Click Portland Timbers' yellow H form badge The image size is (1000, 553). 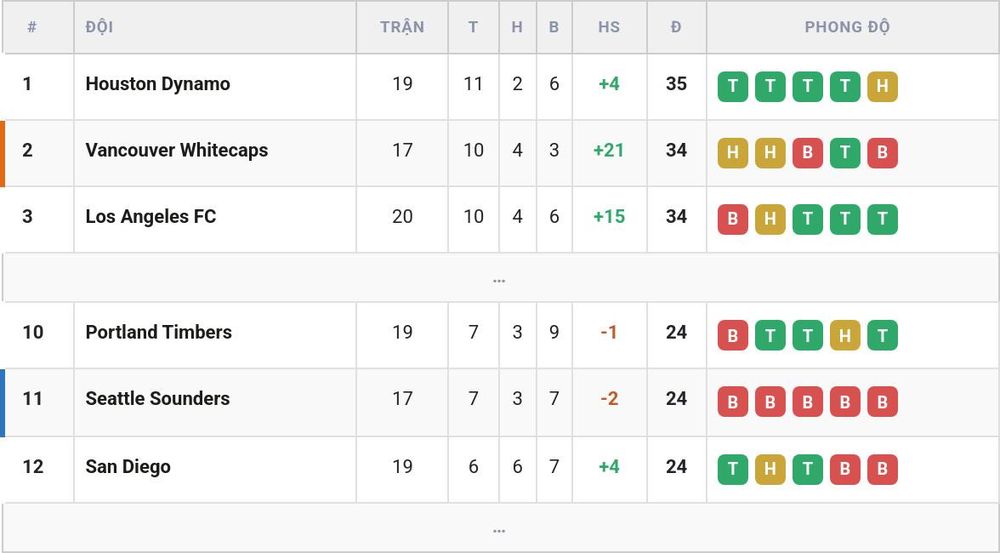[845, 335]
